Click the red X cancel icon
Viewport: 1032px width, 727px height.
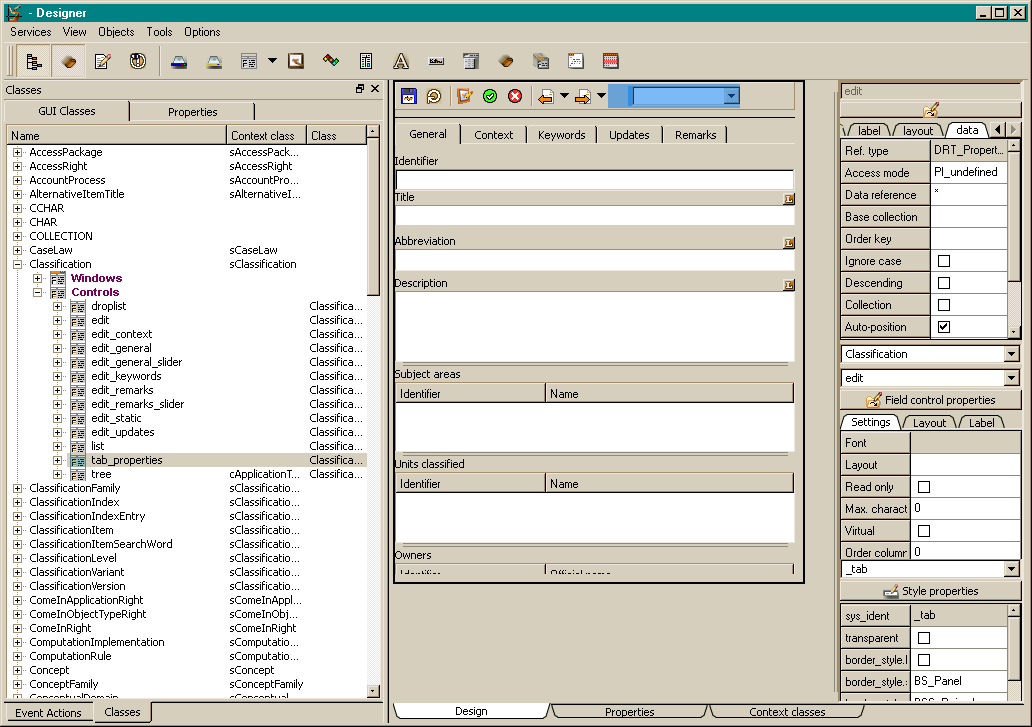515,96
